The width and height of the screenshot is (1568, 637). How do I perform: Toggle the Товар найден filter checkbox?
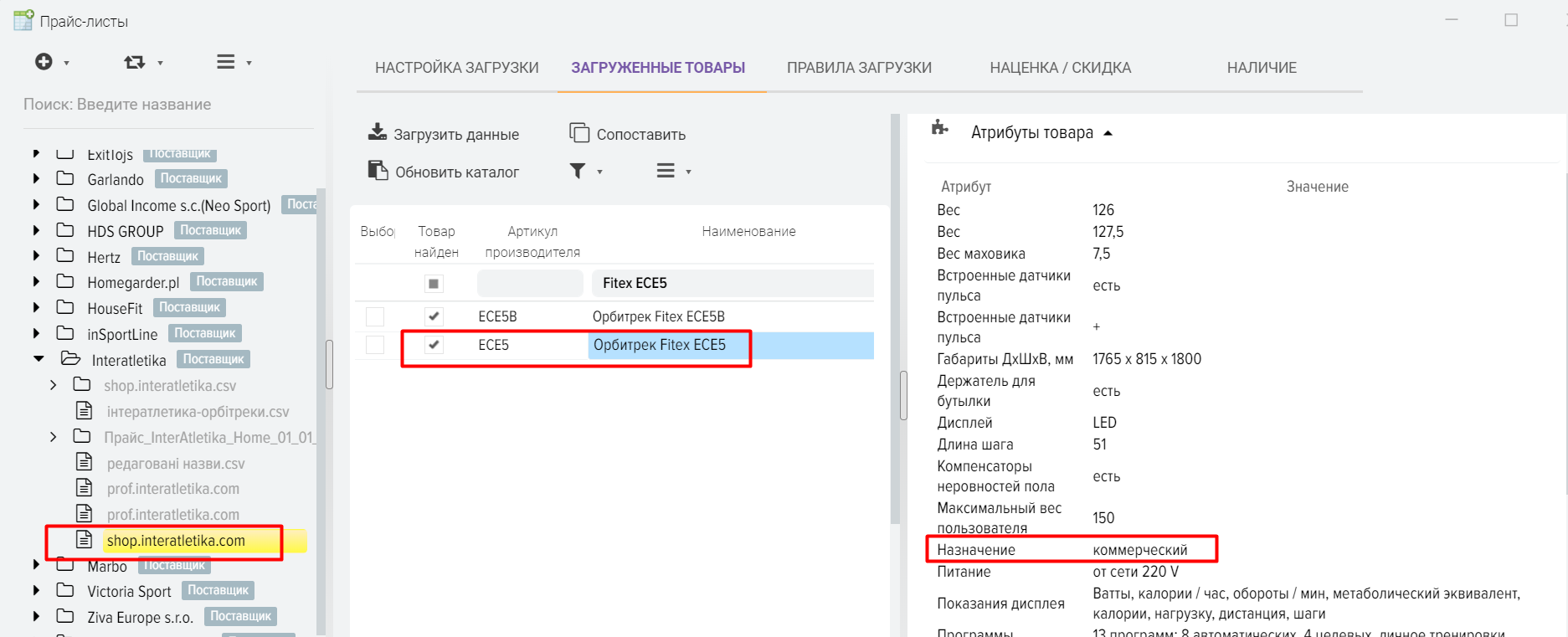tap(434, 284)
